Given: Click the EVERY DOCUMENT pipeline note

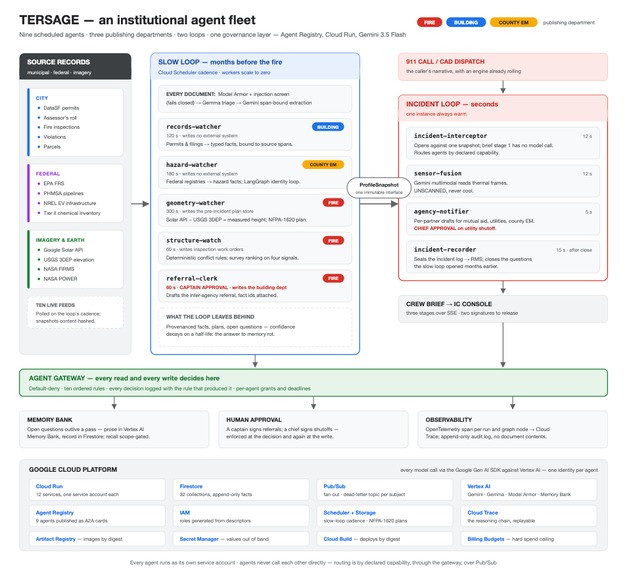Looking at the screenshot, I should 255,98.
